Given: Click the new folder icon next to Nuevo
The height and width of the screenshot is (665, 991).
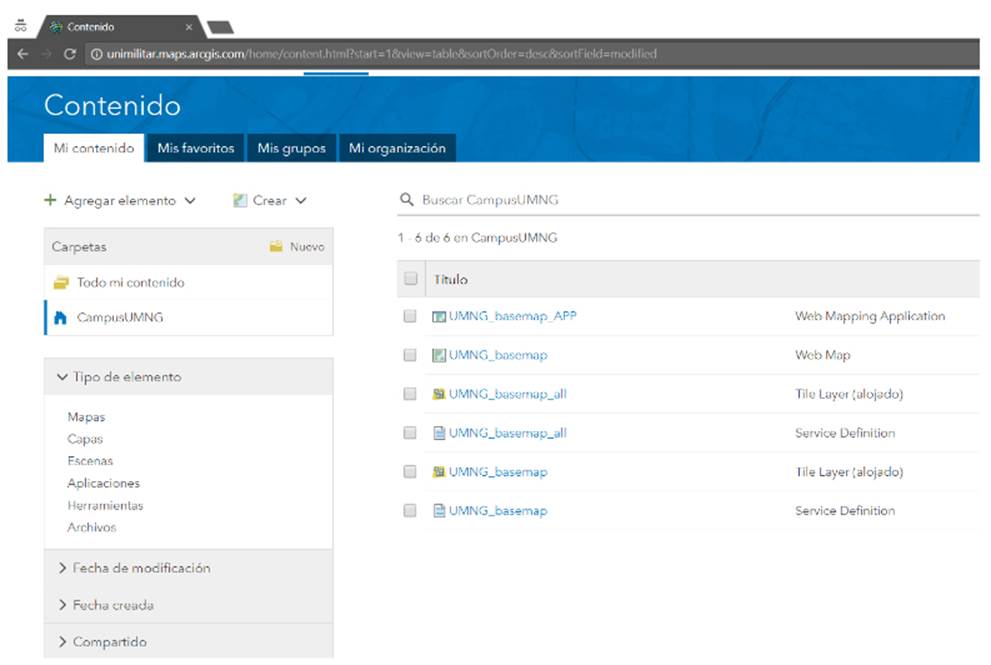Looking at the screenshot, I should coord(276,247).
